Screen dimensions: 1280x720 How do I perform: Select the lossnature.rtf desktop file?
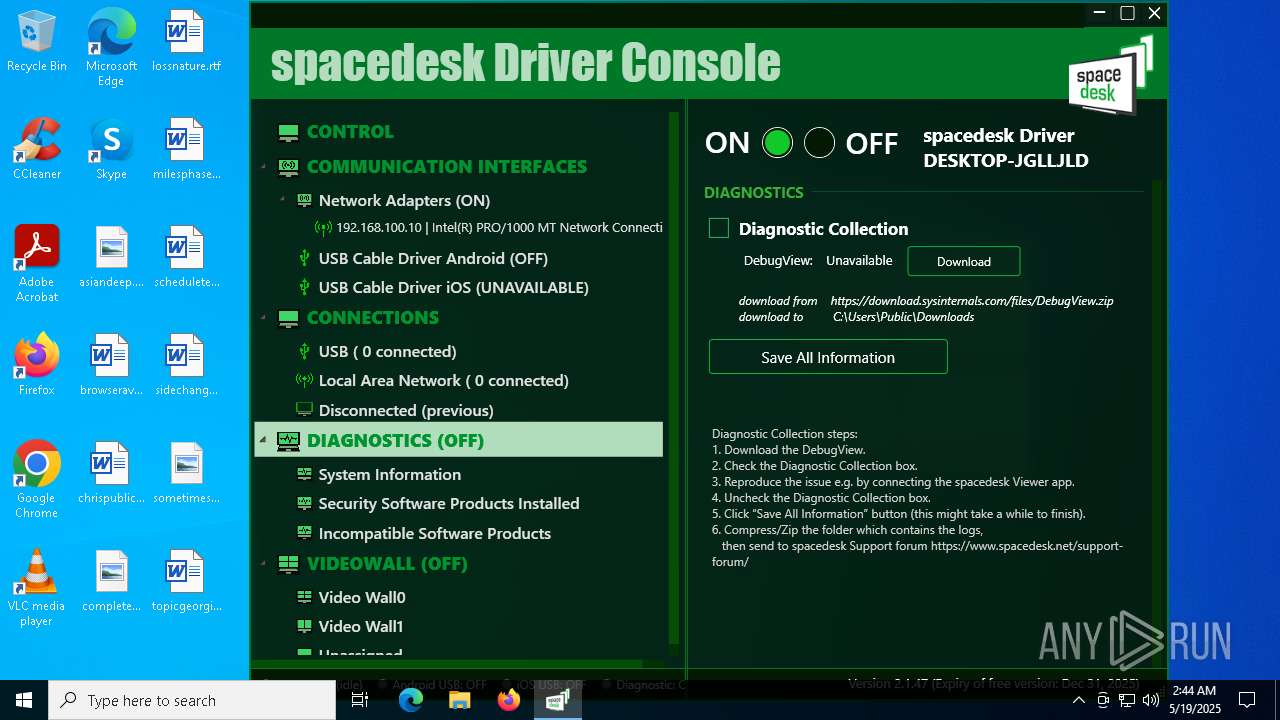(186, 42)
